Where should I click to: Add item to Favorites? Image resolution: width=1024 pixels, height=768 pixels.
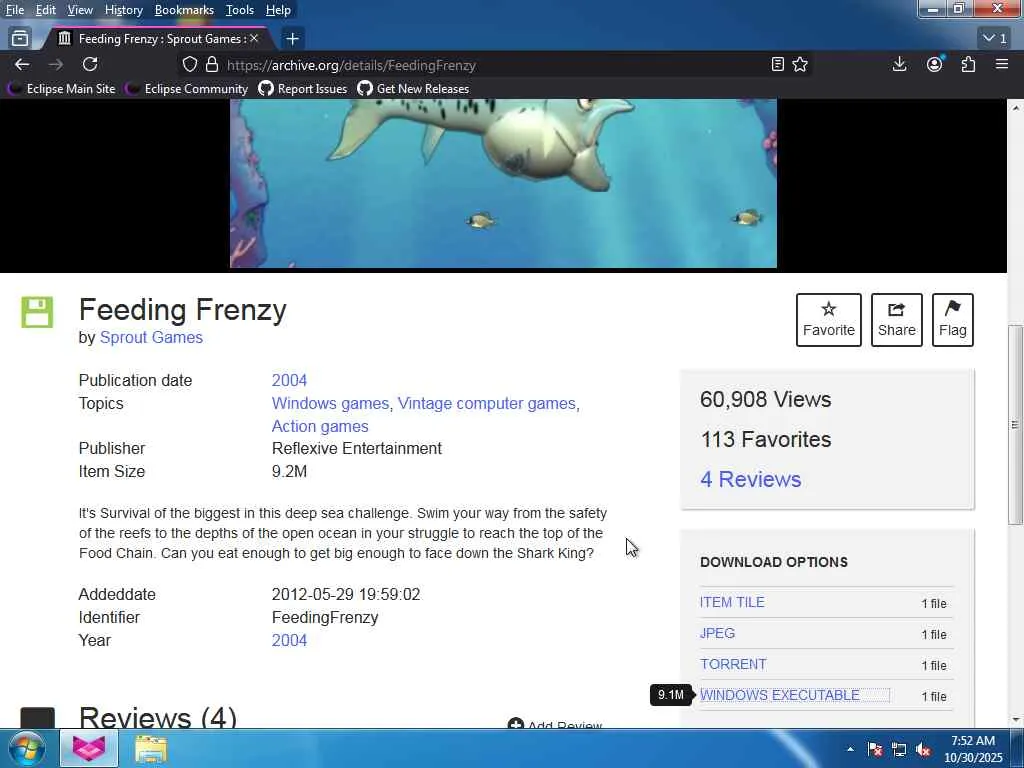pyautogui.click(x=829, y=320)
